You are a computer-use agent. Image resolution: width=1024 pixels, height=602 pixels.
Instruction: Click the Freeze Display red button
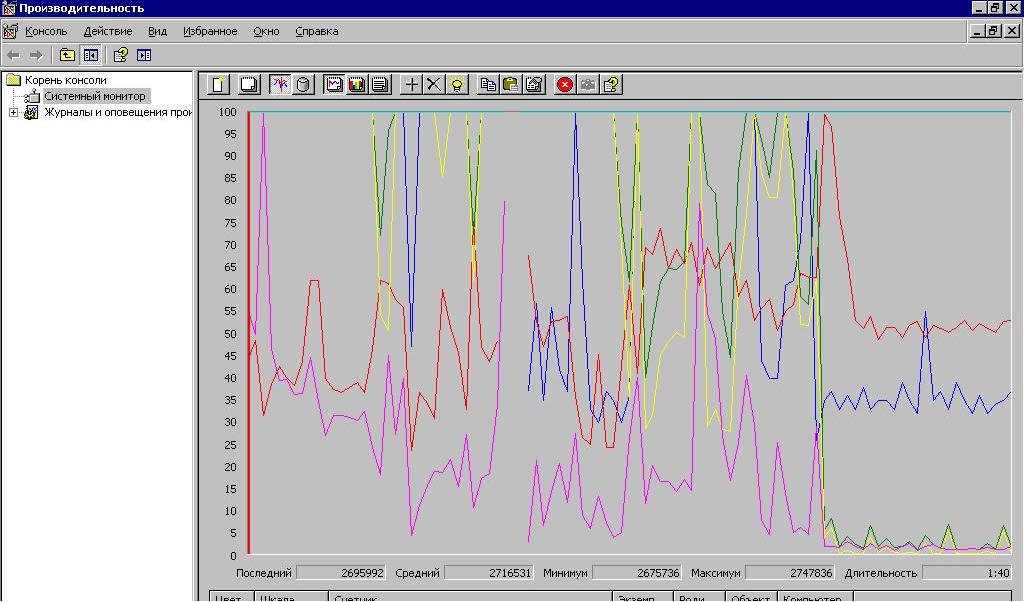click(565, 85)
